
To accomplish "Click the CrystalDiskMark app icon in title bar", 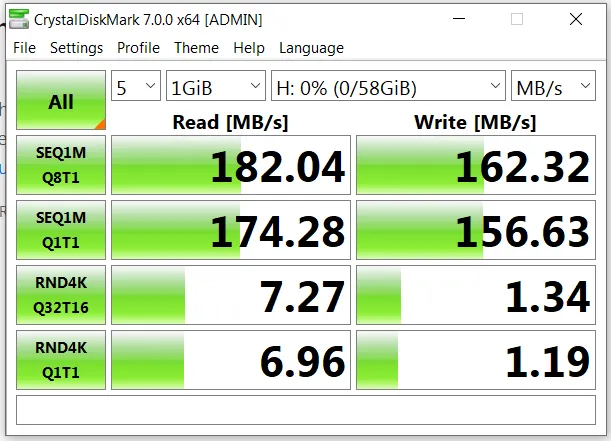I will [x=19, y=19].
